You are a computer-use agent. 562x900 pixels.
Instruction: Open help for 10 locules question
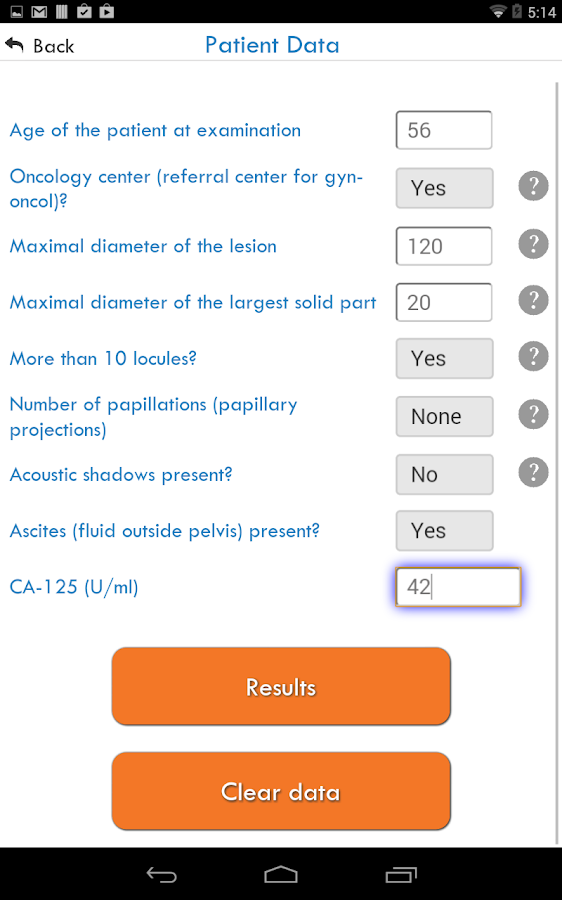[x=533, y=356]
